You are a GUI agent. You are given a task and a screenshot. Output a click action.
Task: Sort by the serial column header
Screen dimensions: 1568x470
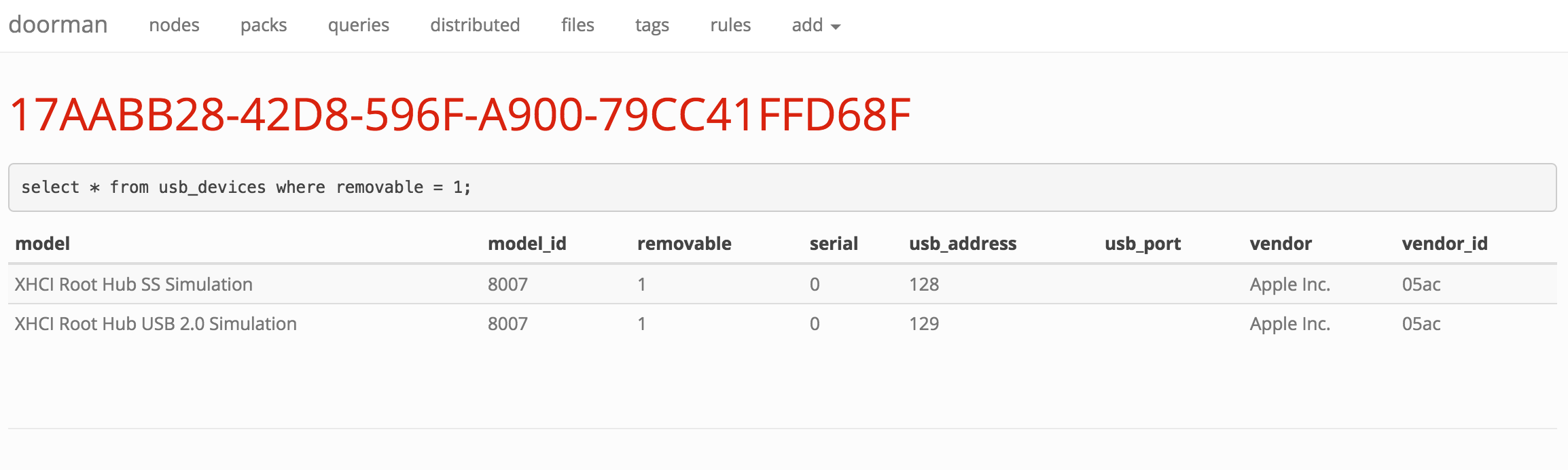click(833, 243)
